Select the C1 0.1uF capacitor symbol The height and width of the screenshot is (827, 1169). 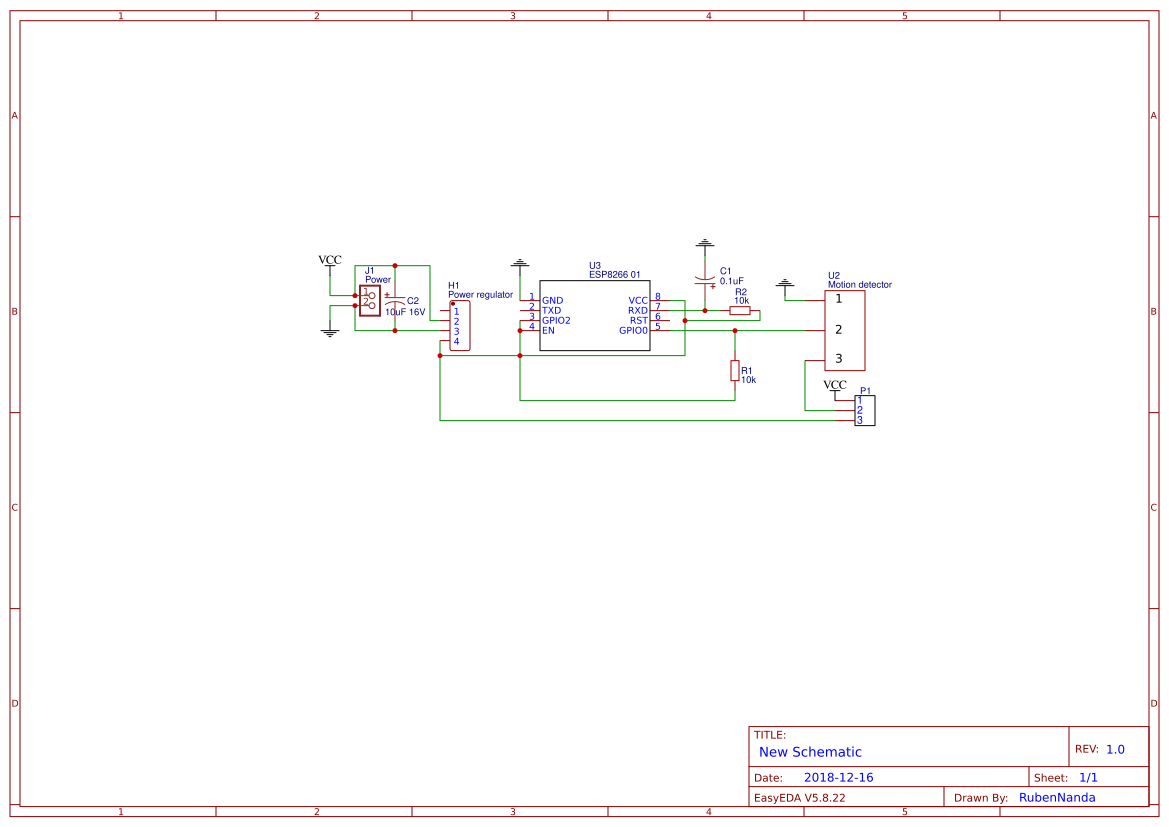point(705,281)
